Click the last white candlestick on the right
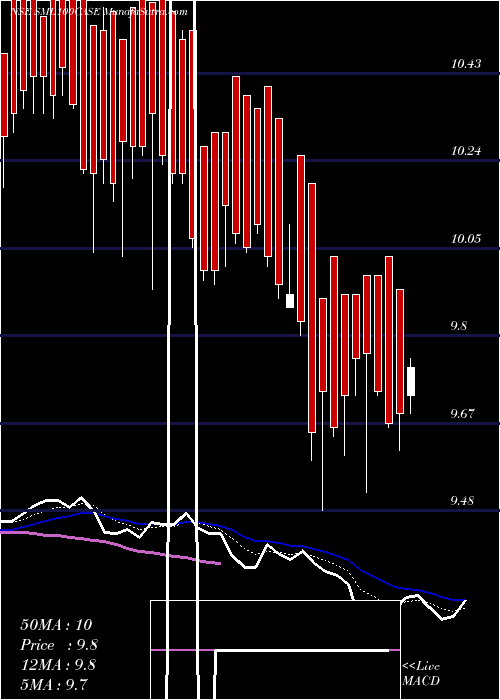The width and height of the screenshot is (500, 700). tap(411, 381)
